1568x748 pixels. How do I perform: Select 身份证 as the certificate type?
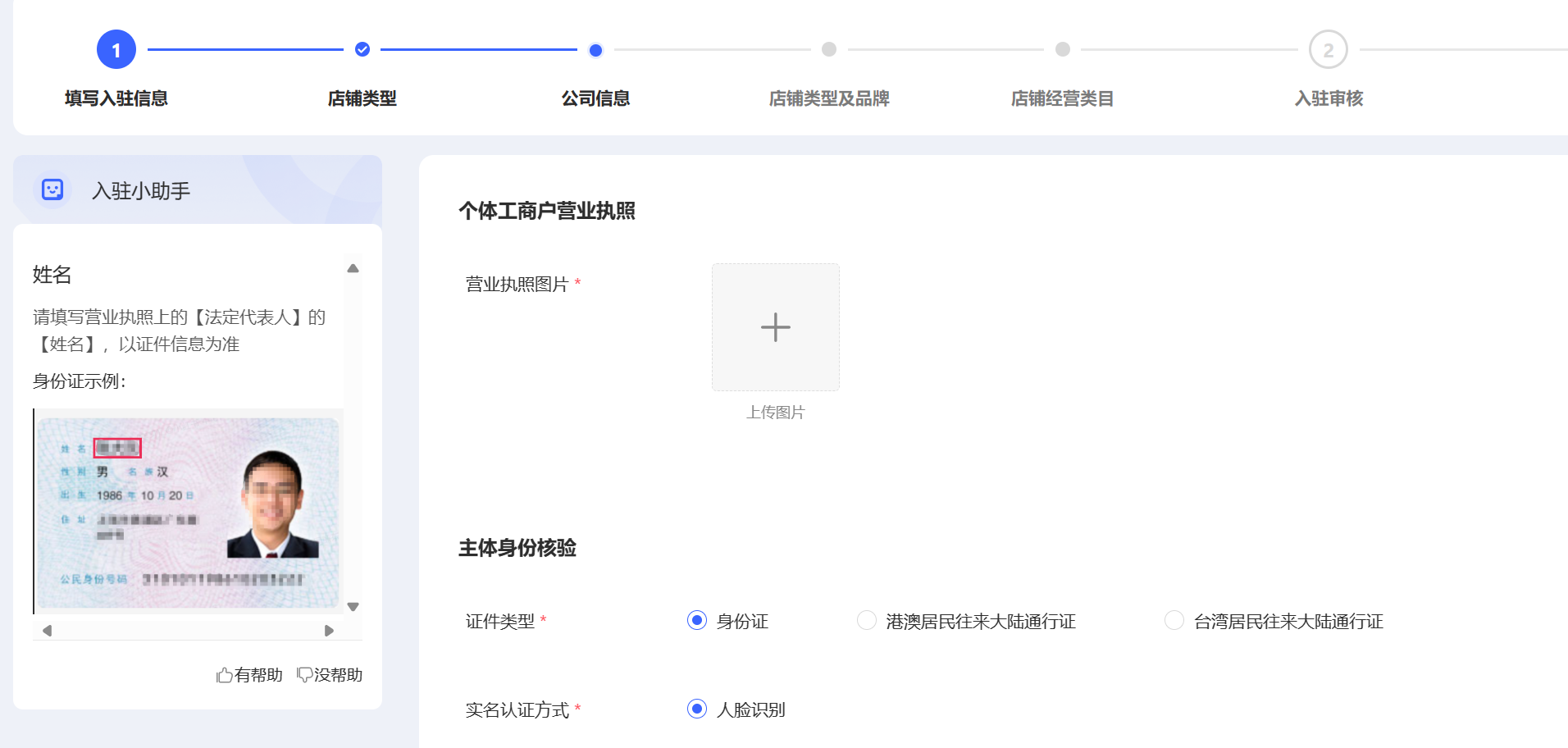[697, 620]
